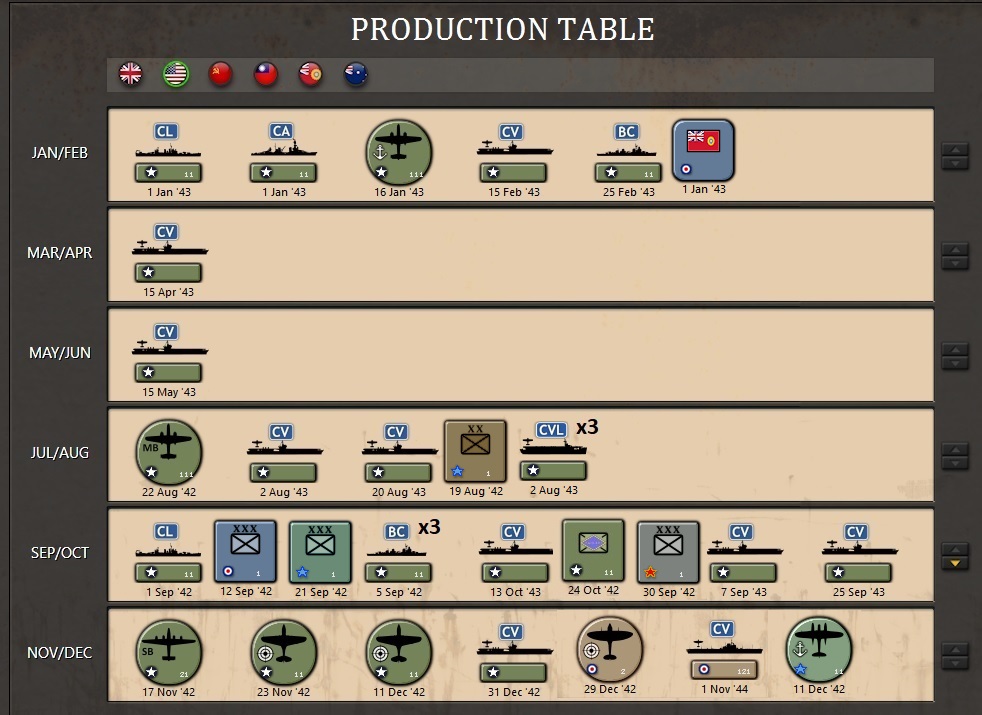Toggle the selected American flag icon
The width and height of the screenshot is (982, 715).
pos(175,73)
